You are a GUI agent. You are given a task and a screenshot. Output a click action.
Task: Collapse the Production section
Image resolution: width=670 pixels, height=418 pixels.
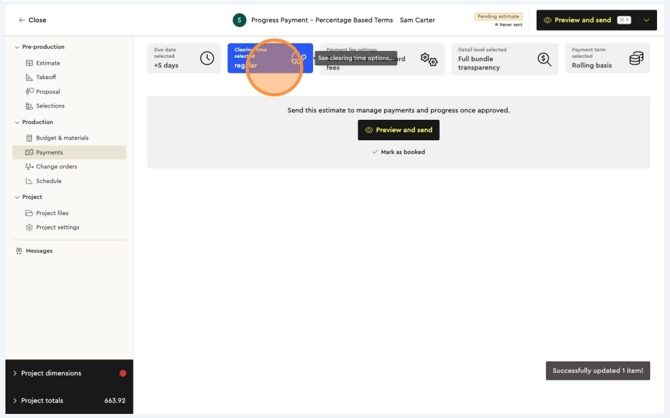17,122
